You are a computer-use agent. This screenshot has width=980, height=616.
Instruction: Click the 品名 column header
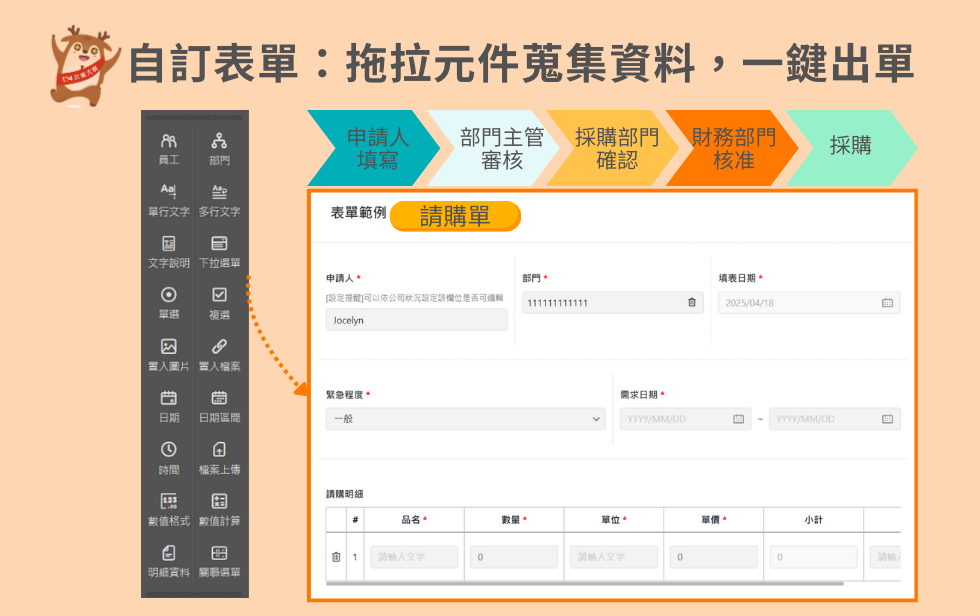(414, 520)
